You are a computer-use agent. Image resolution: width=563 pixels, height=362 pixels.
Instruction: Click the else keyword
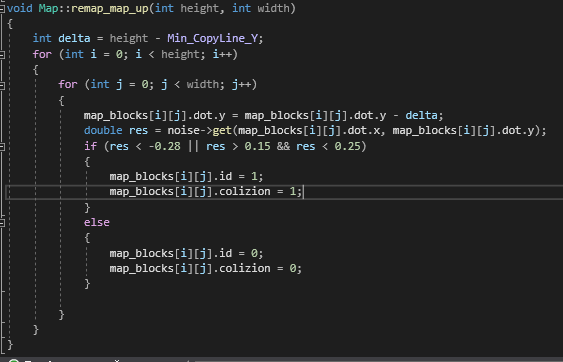pyautogui.click(x=97, y=223)
